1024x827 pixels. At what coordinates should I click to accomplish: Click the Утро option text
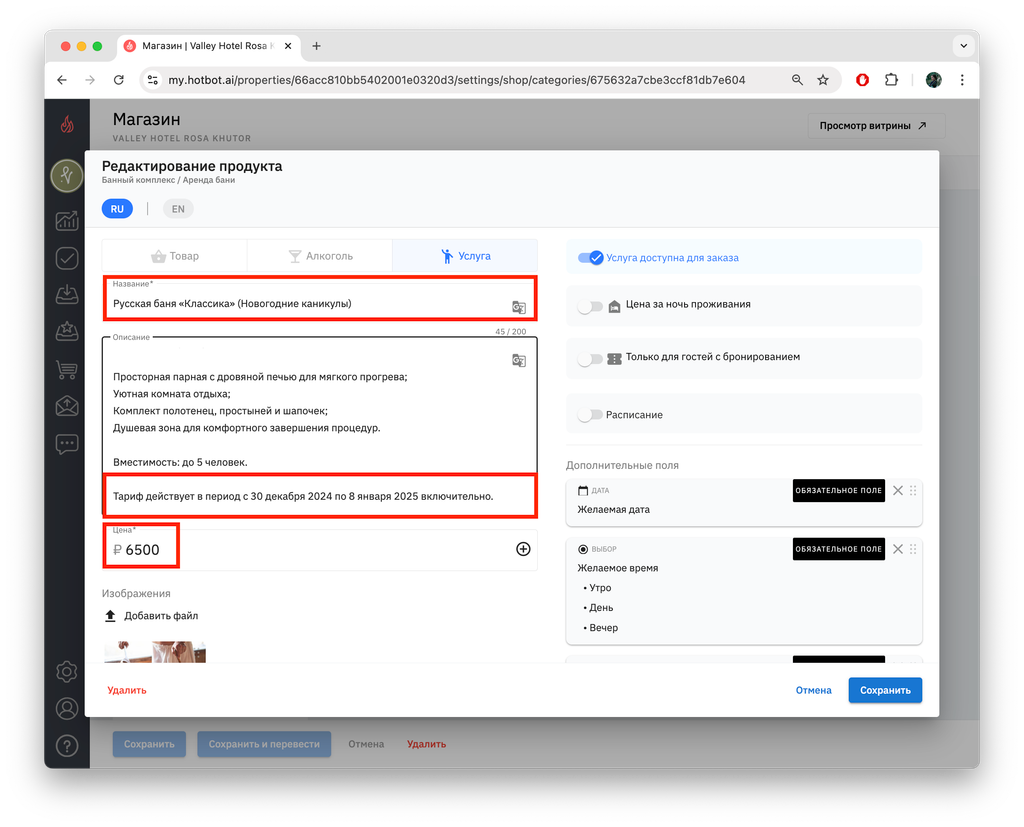click(x=600, y=588)
